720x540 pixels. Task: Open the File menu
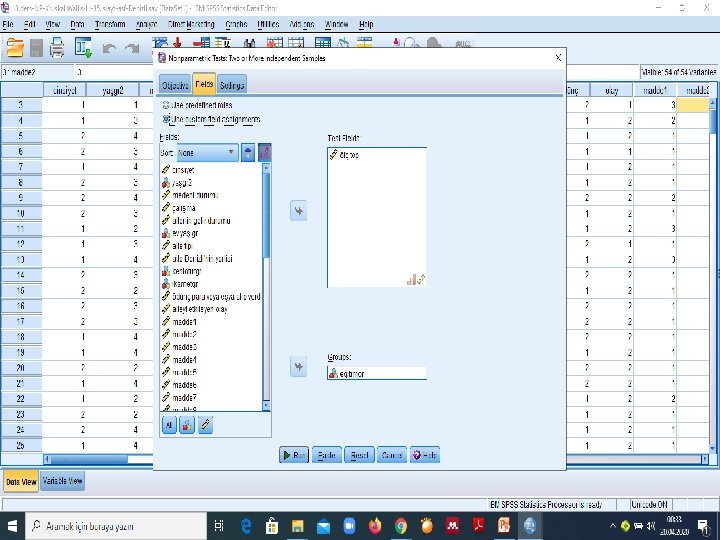point(8,24)
